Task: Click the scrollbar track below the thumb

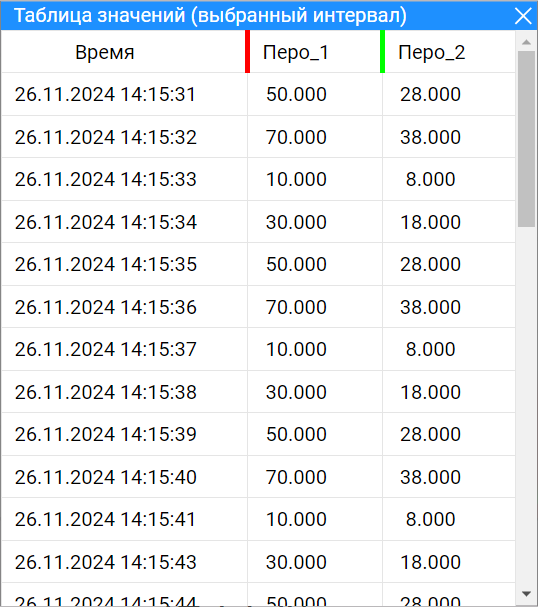Action: pos(526,406)
